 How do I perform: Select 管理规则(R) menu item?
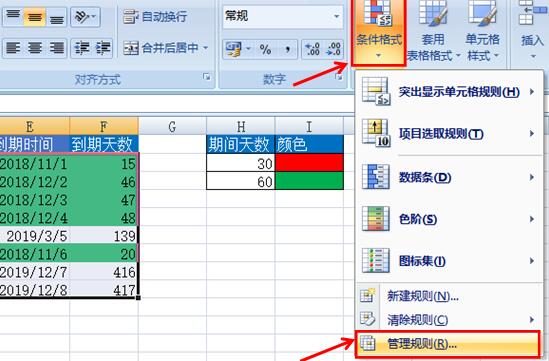(x=448, y=344)
